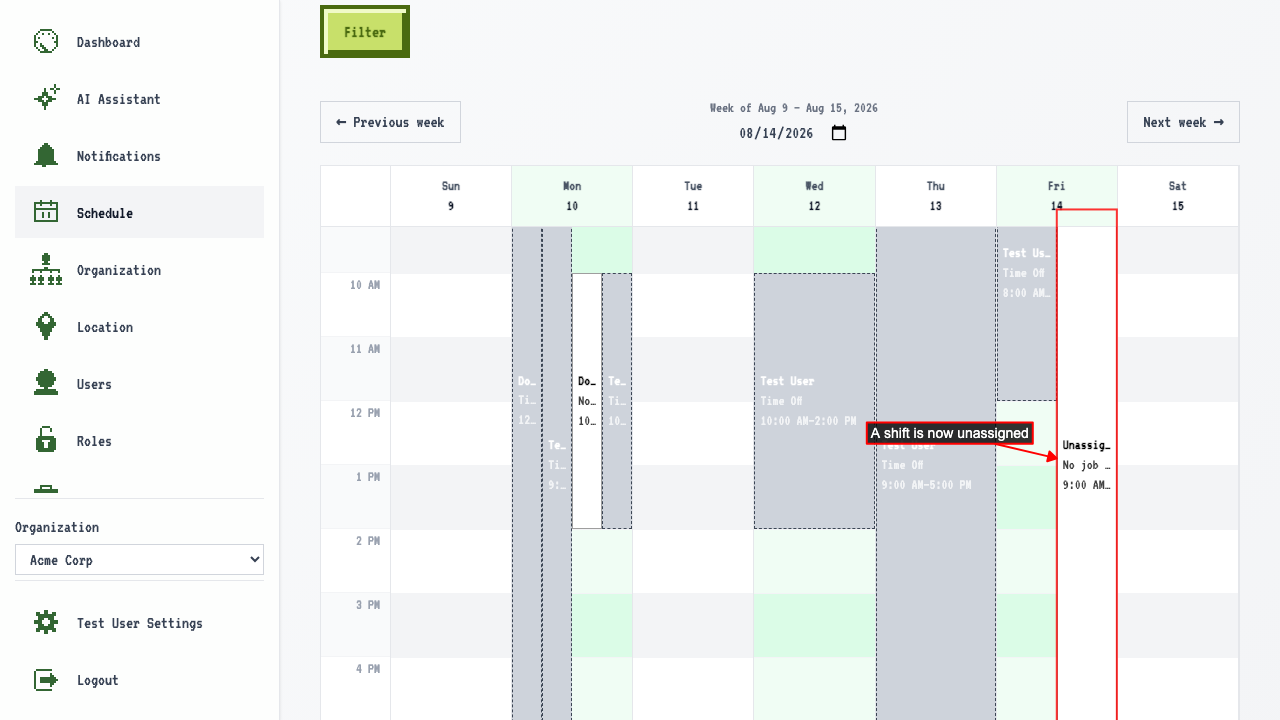Go to Previous week

[390, 122]
